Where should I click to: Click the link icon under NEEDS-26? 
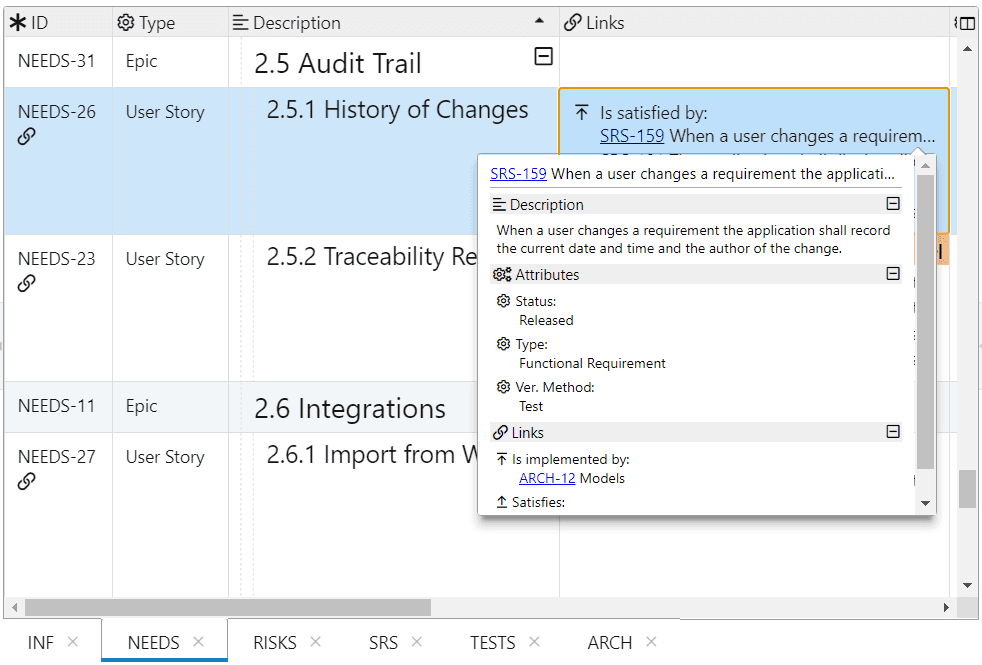27,137
